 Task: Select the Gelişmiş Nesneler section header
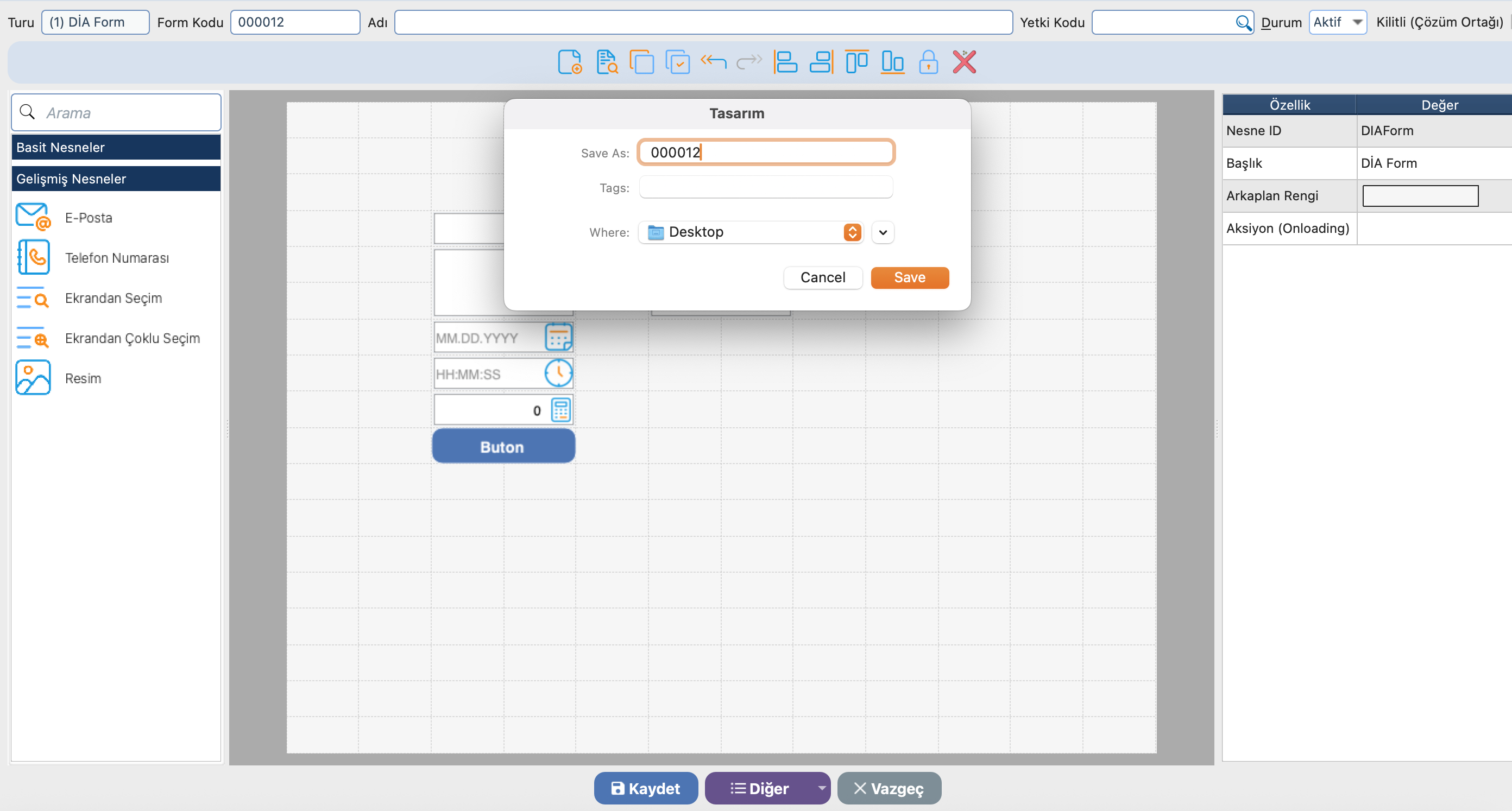[x=116, y=179]
